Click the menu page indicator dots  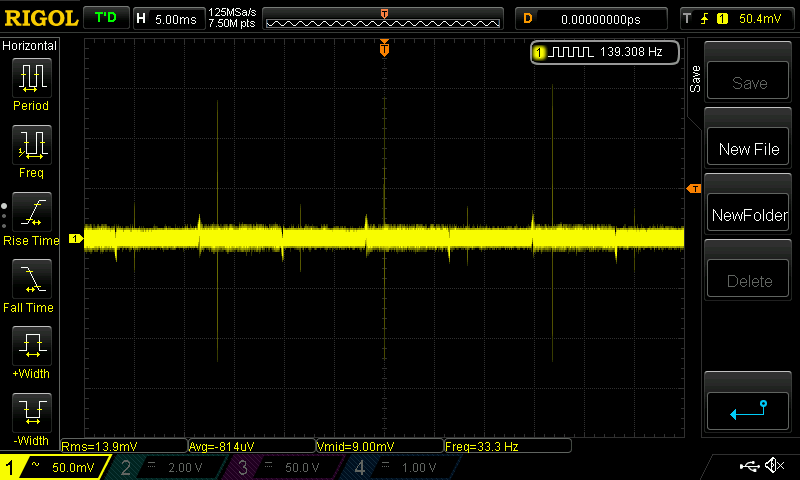[x=4, y=216]
